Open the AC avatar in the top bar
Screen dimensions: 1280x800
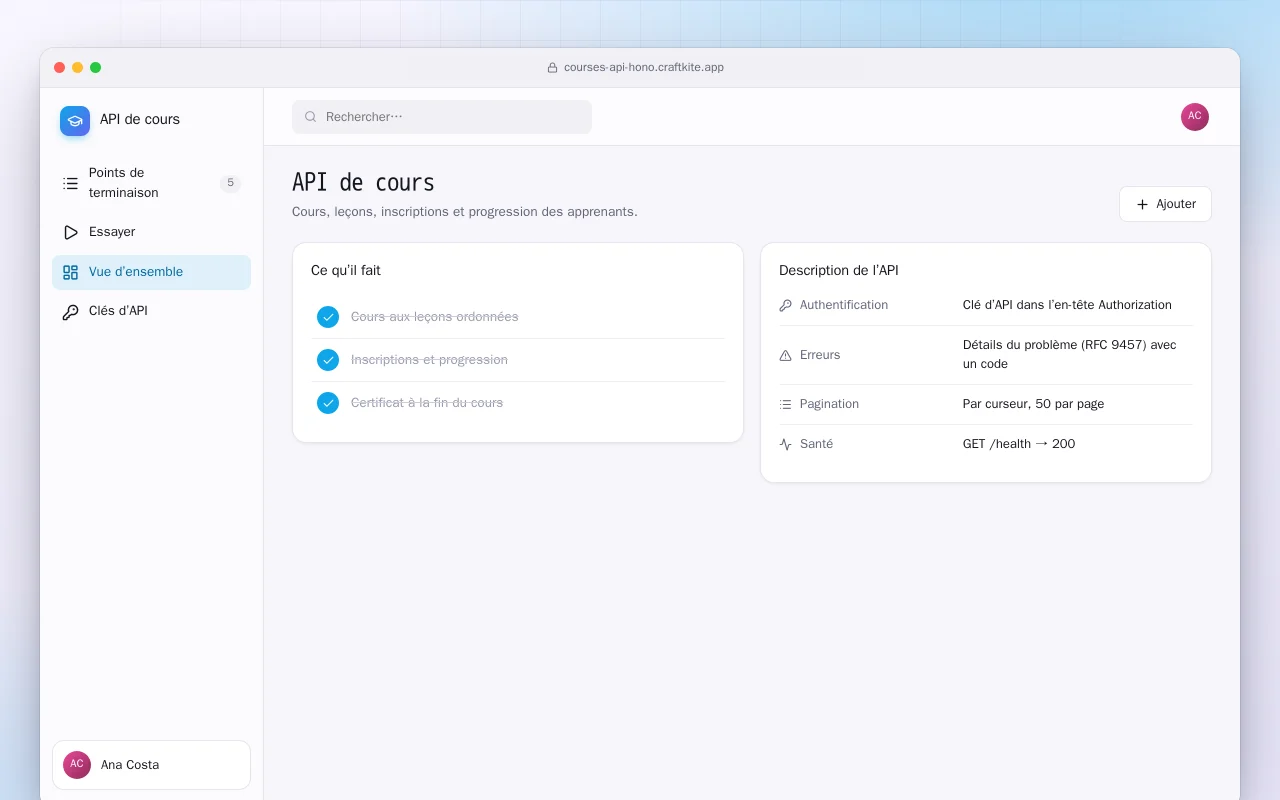pos(1195,117)
